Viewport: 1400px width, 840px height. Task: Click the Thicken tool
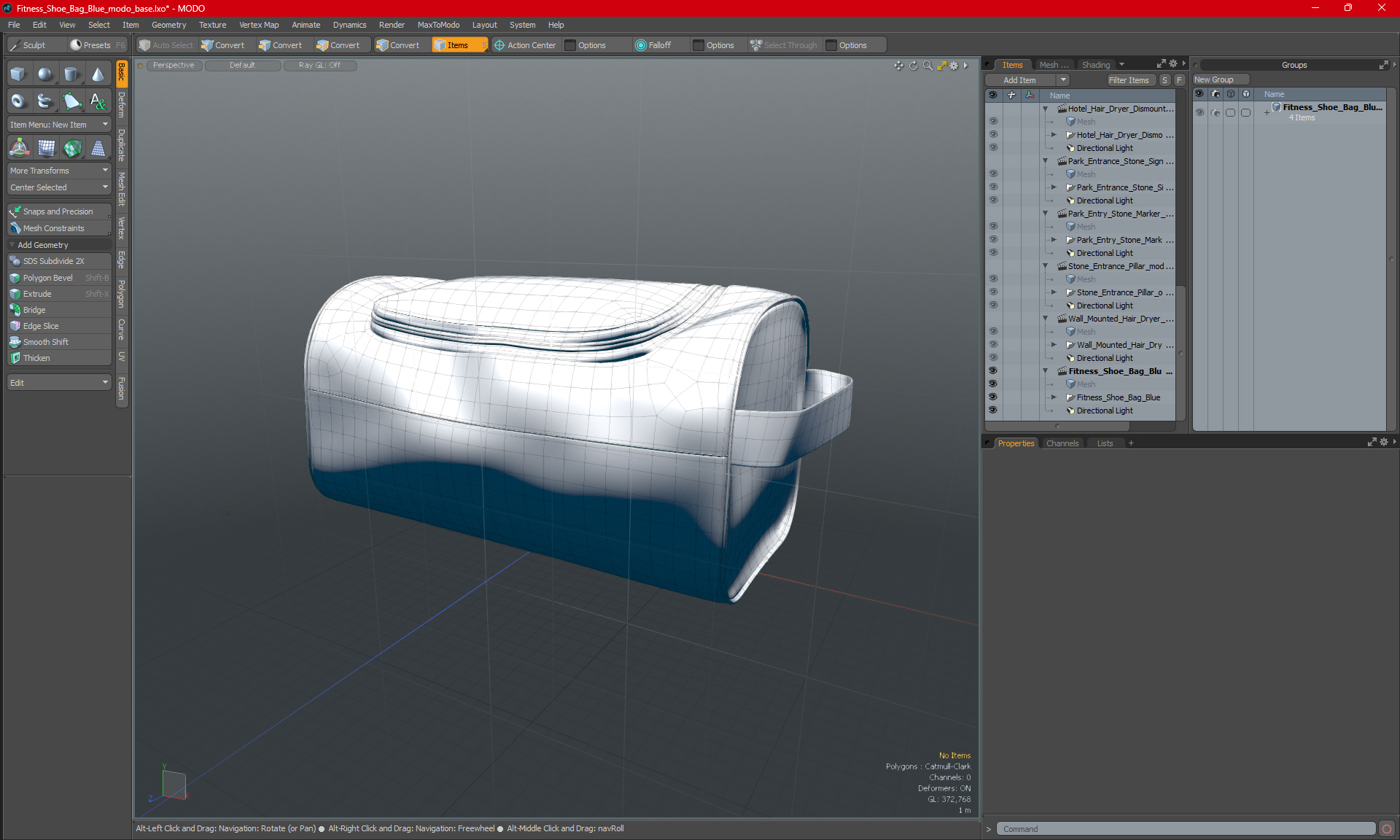tap(36, 358)
